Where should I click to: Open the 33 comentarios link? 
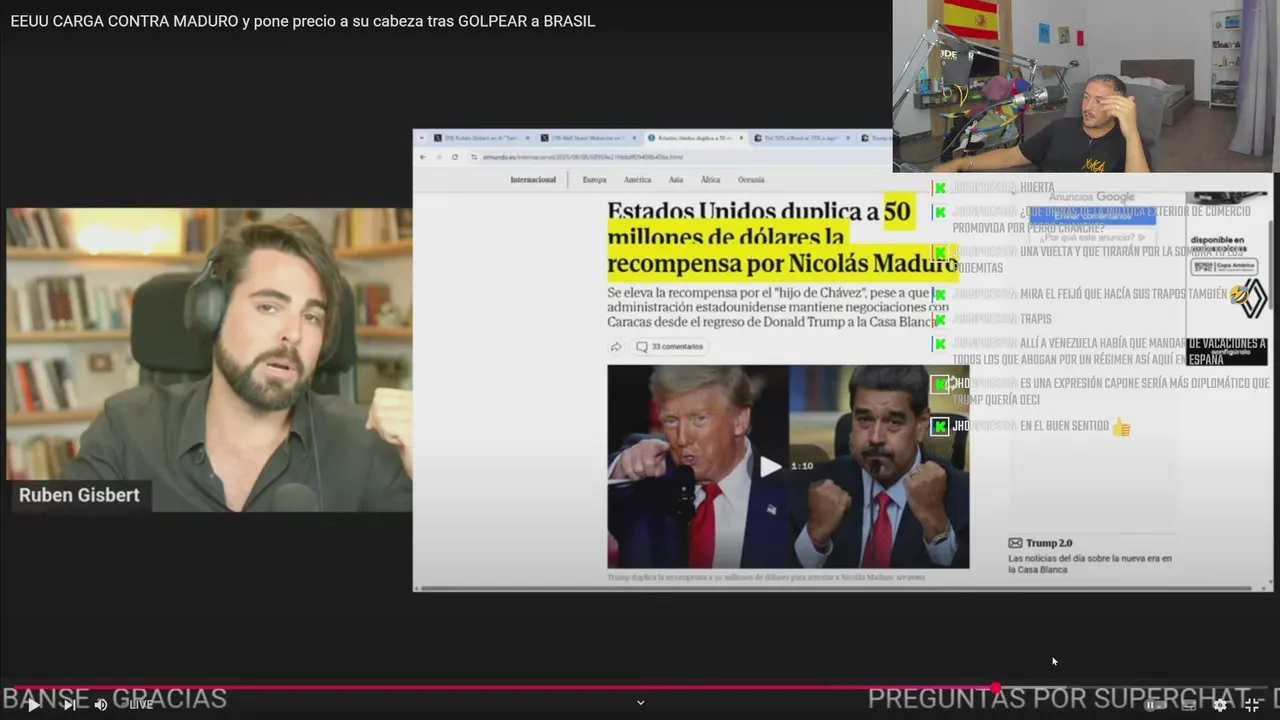click(670, 347)
